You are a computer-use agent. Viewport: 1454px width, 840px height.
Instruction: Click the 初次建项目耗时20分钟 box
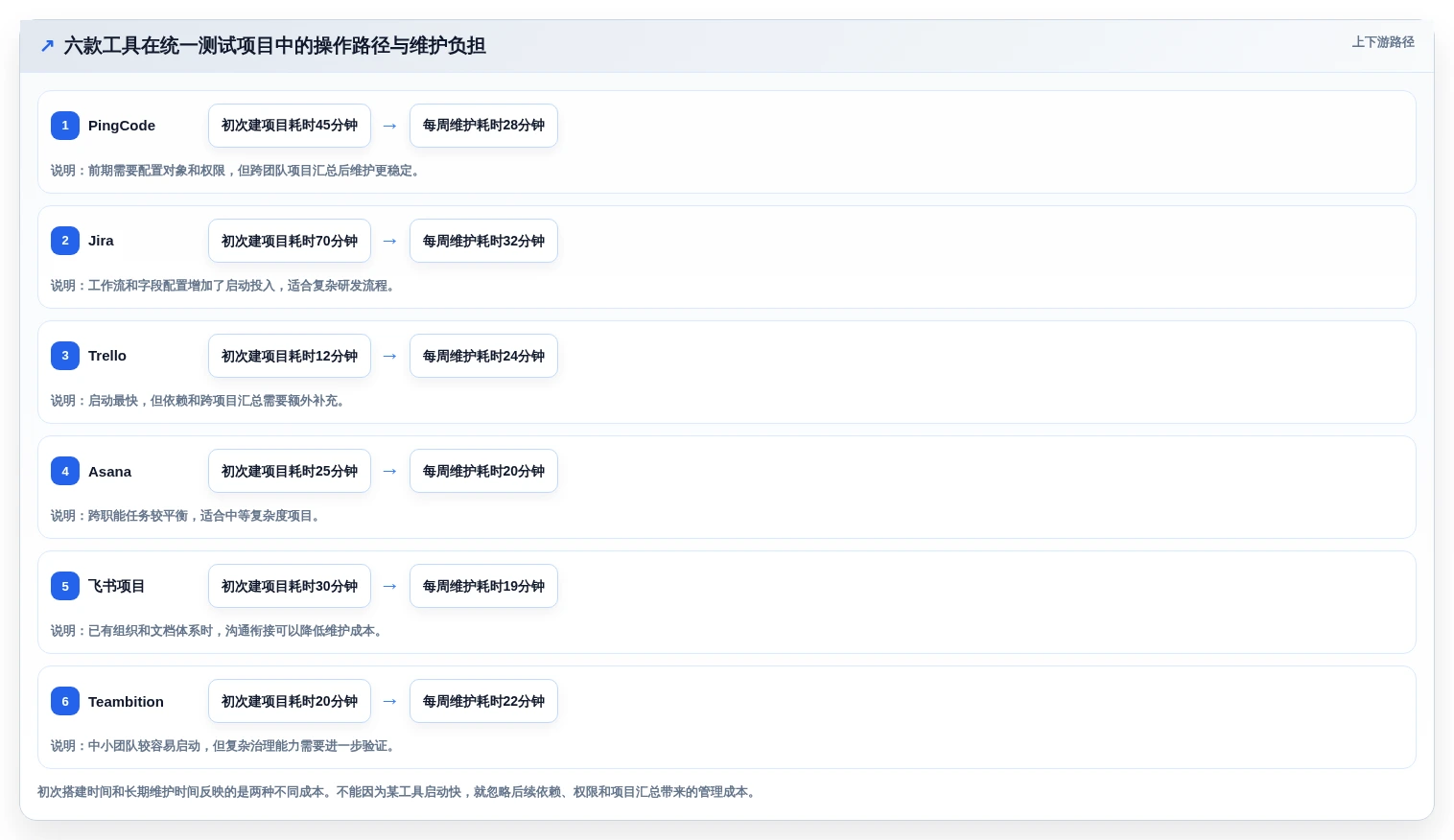click(290, 701)
